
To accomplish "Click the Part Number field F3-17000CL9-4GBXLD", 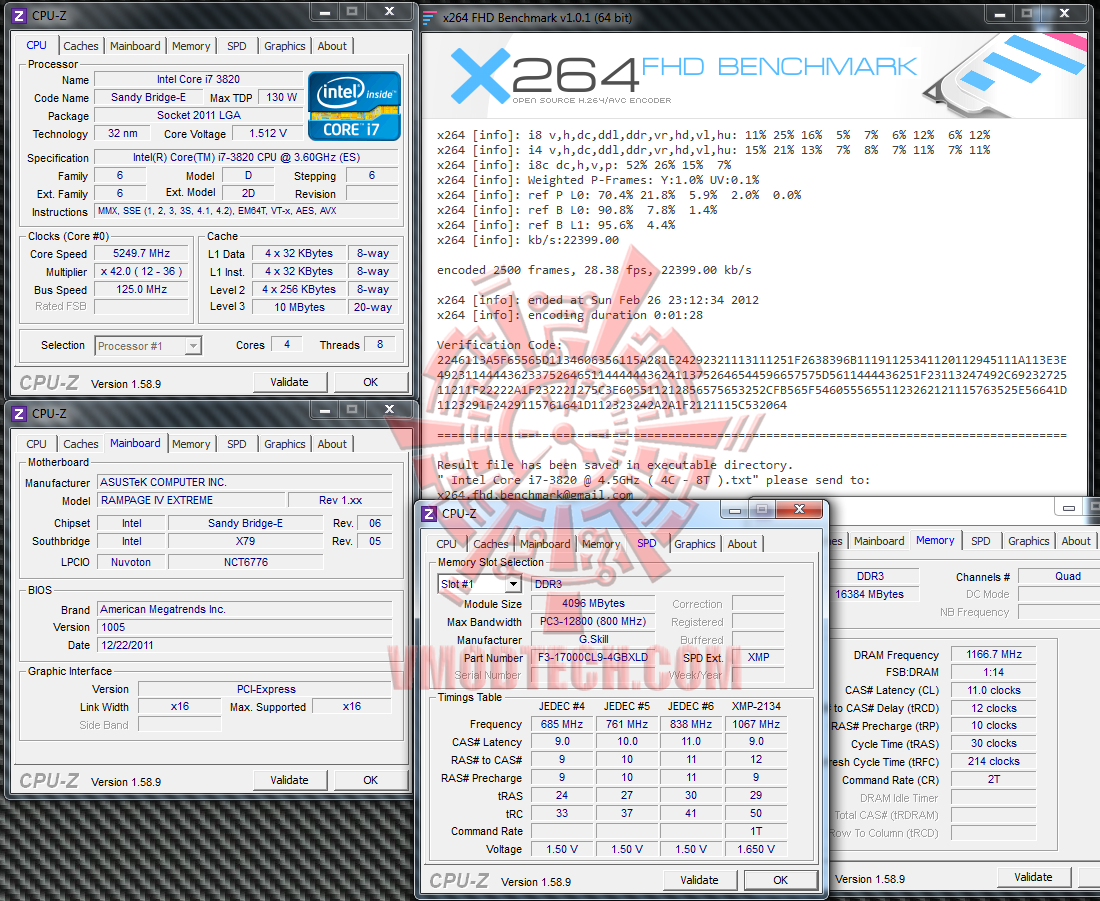I will [593, 658].
